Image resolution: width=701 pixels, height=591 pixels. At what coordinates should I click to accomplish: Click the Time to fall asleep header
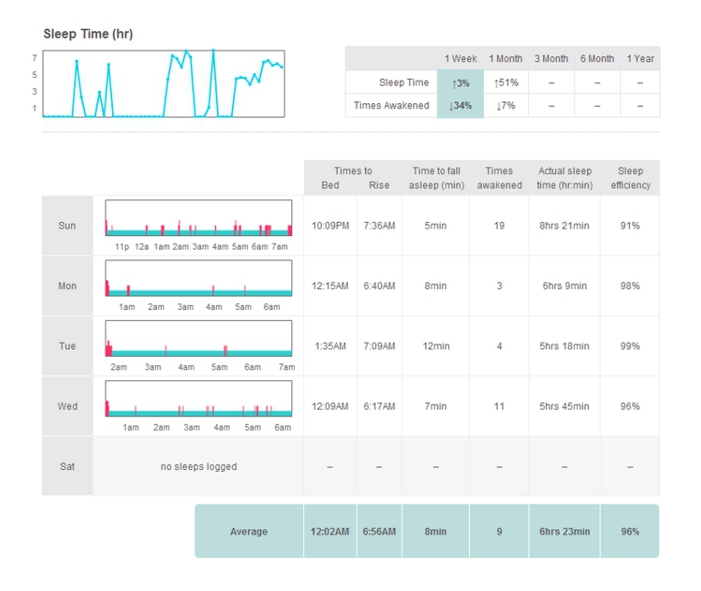435,178
